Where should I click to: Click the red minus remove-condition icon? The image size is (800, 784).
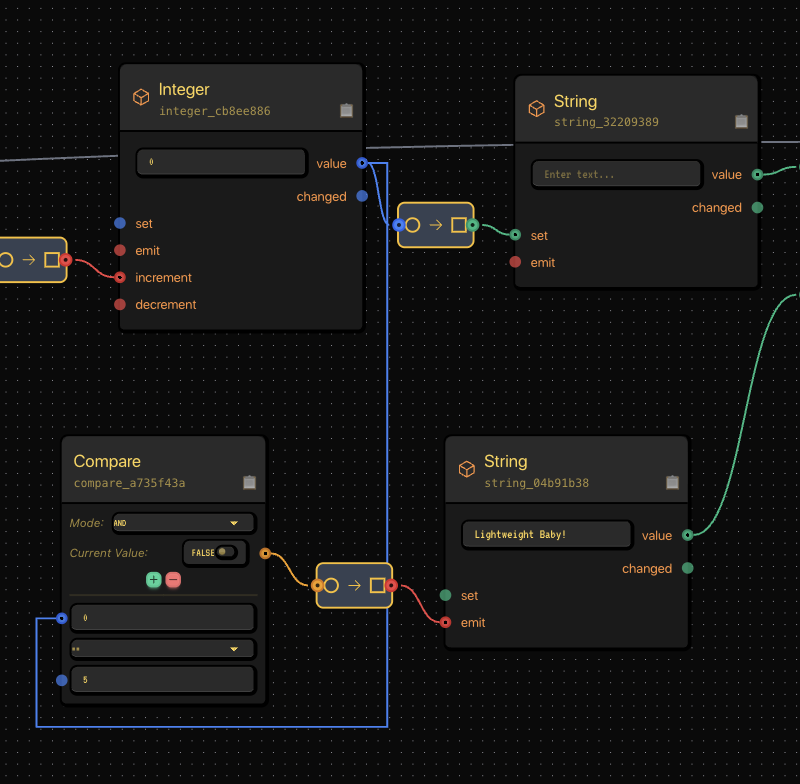pyautogui.click(x=173, y=580)
